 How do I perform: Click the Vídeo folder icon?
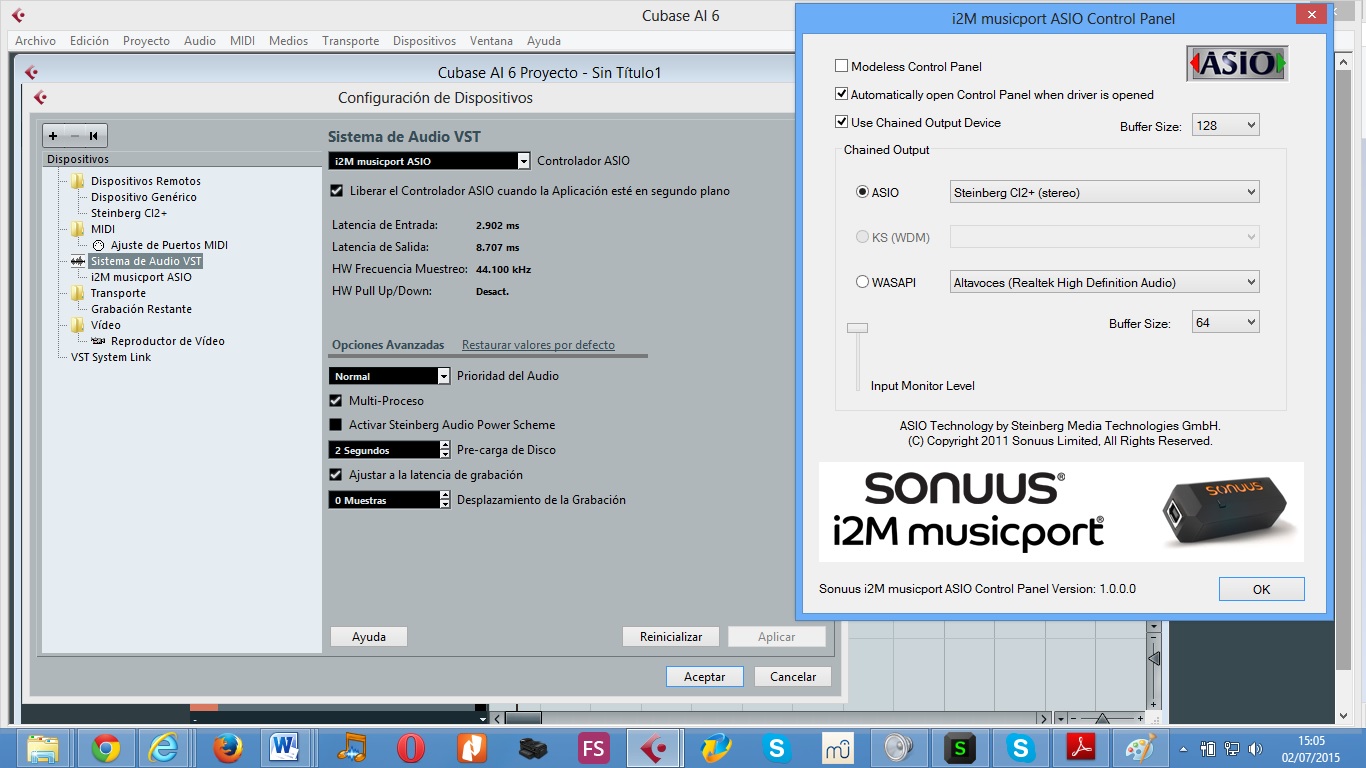tap(77, 325)
